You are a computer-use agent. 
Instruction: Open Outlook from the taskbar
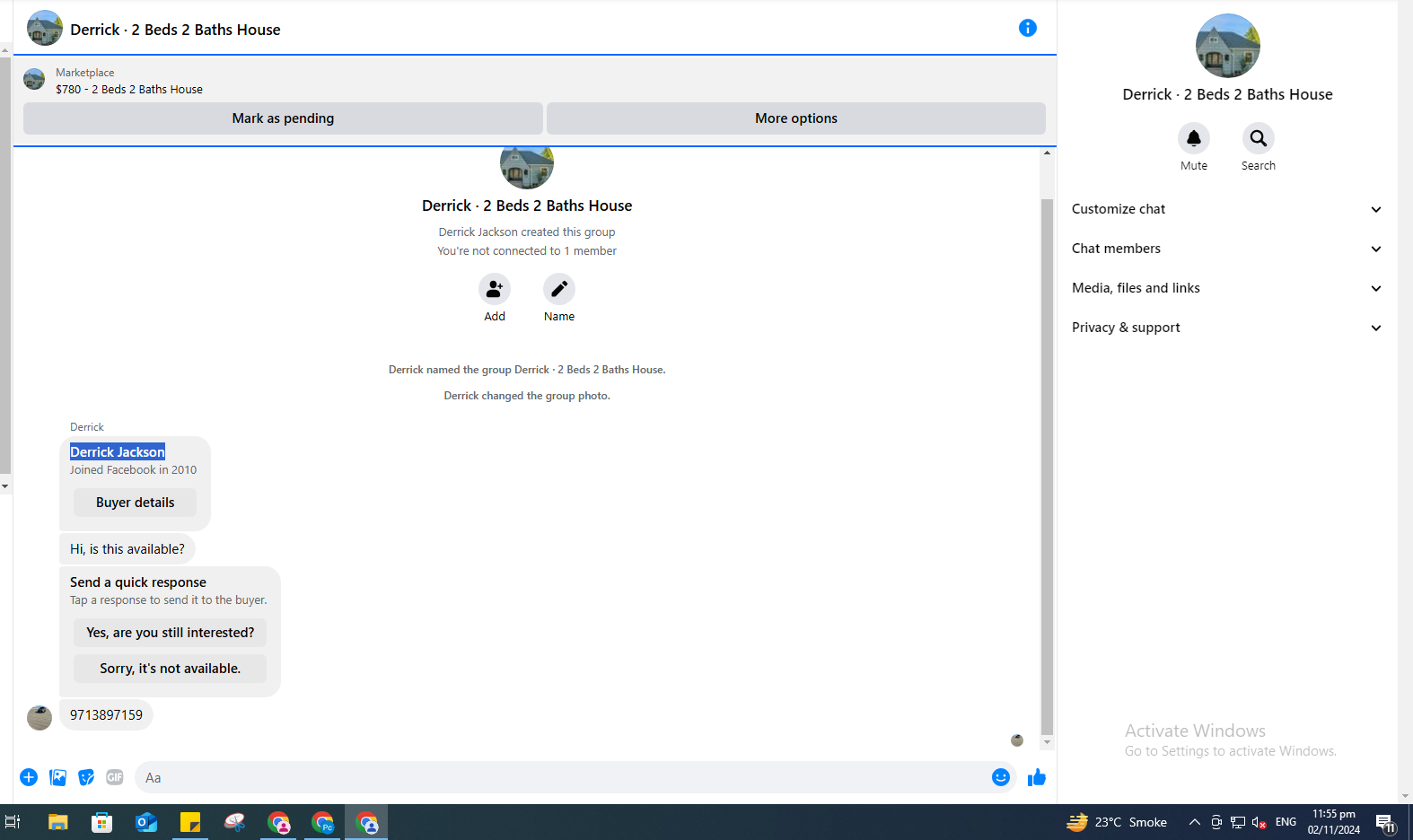[x=146, y=822]
